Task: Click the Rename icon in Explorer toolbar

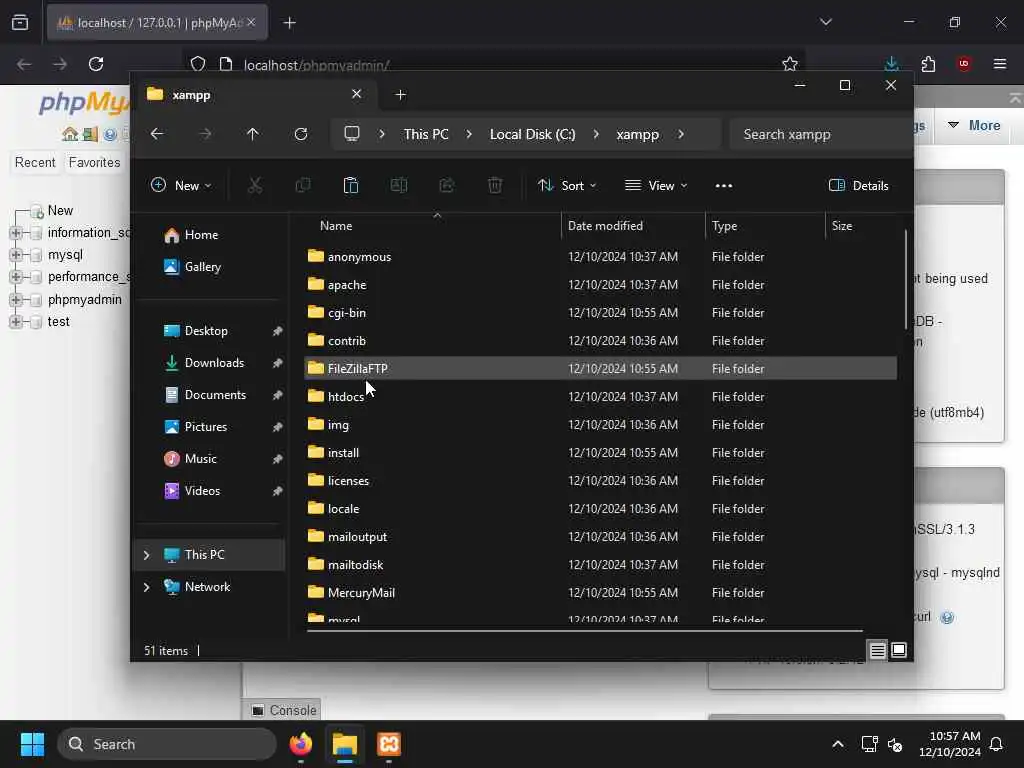Action: (x=398, y=185)
